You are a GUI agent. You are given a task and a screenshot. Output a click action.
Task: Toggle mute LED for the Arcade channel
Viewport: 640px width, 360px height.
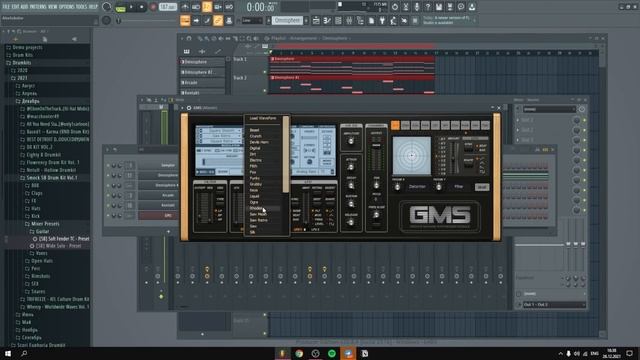coord(108,196)
